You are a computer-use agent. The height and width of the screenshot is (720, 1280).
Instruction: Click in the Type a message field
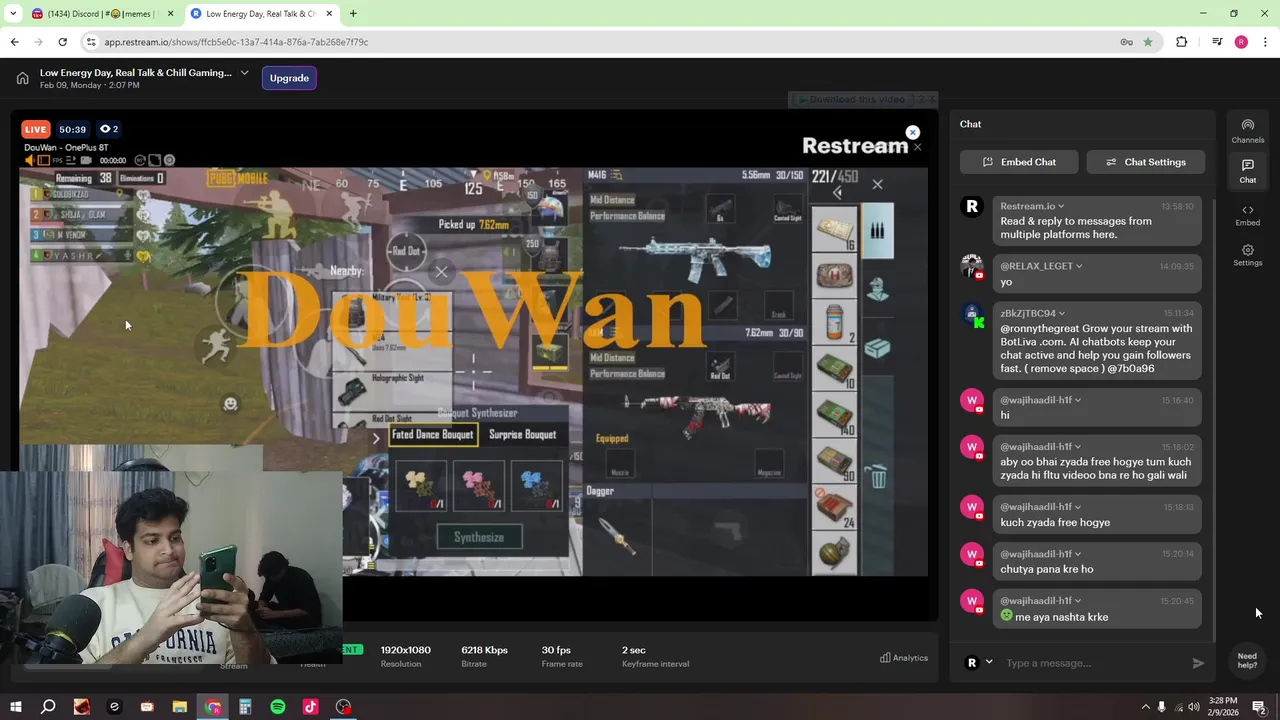[x=1095, y=663]
